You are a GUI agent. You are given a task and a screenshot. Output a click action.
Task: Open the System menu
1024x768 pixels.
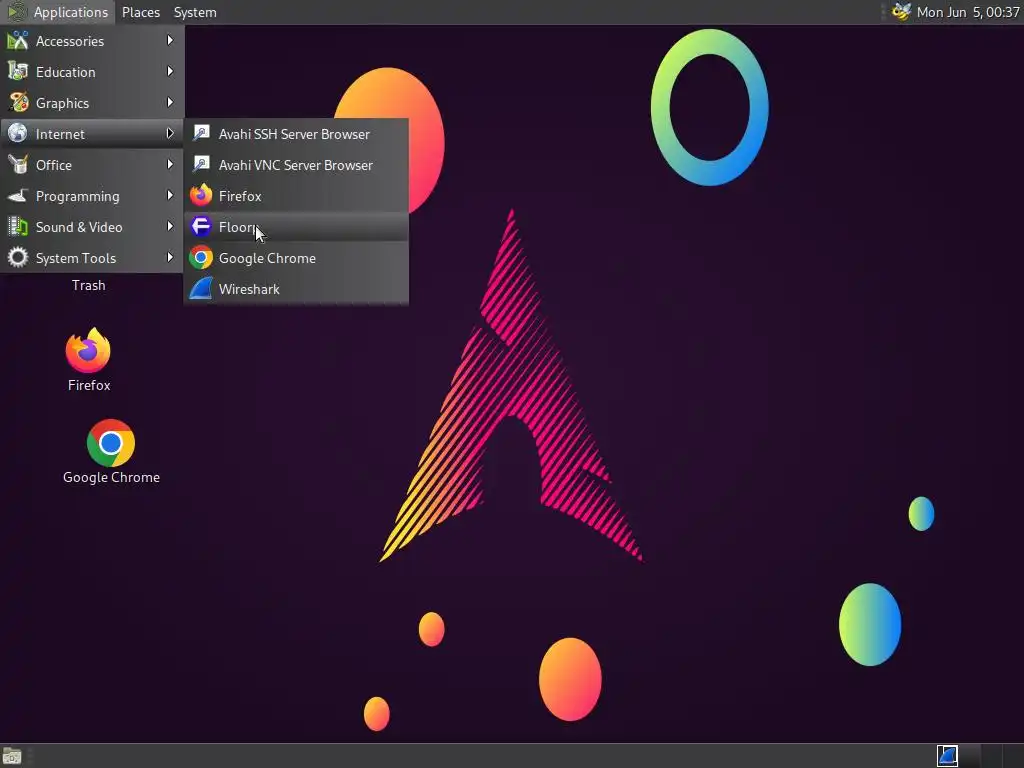195,12
